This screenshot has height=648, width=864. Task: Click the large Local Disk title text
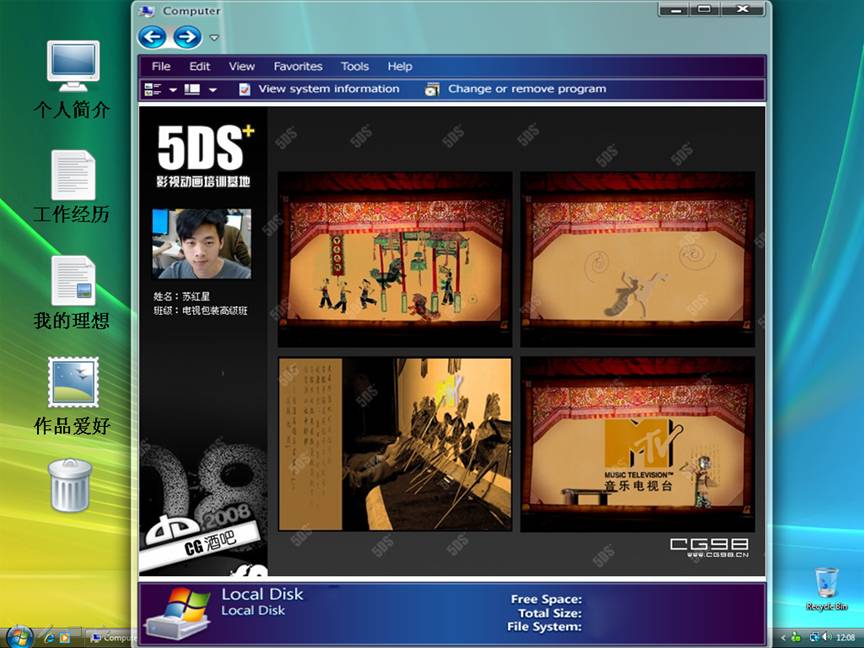[262, 594]
